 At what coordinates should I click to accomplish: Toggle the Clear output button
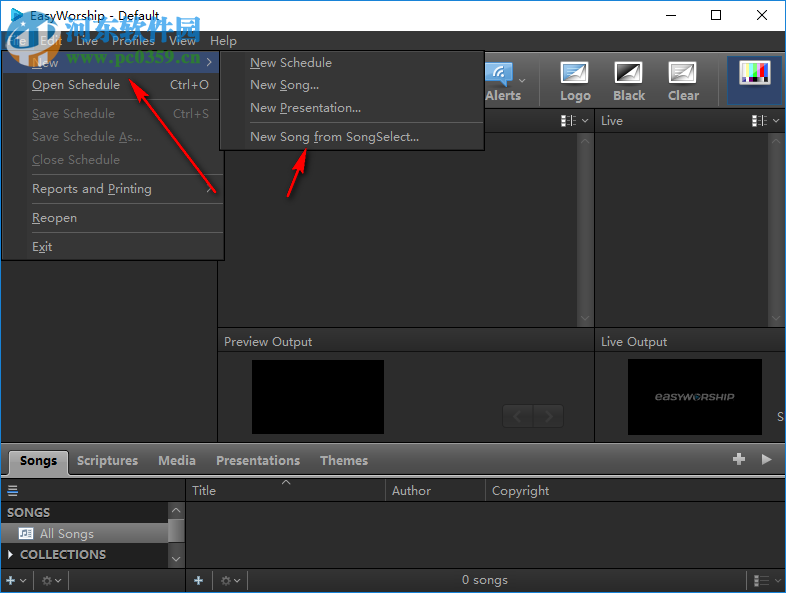[683, 82]
